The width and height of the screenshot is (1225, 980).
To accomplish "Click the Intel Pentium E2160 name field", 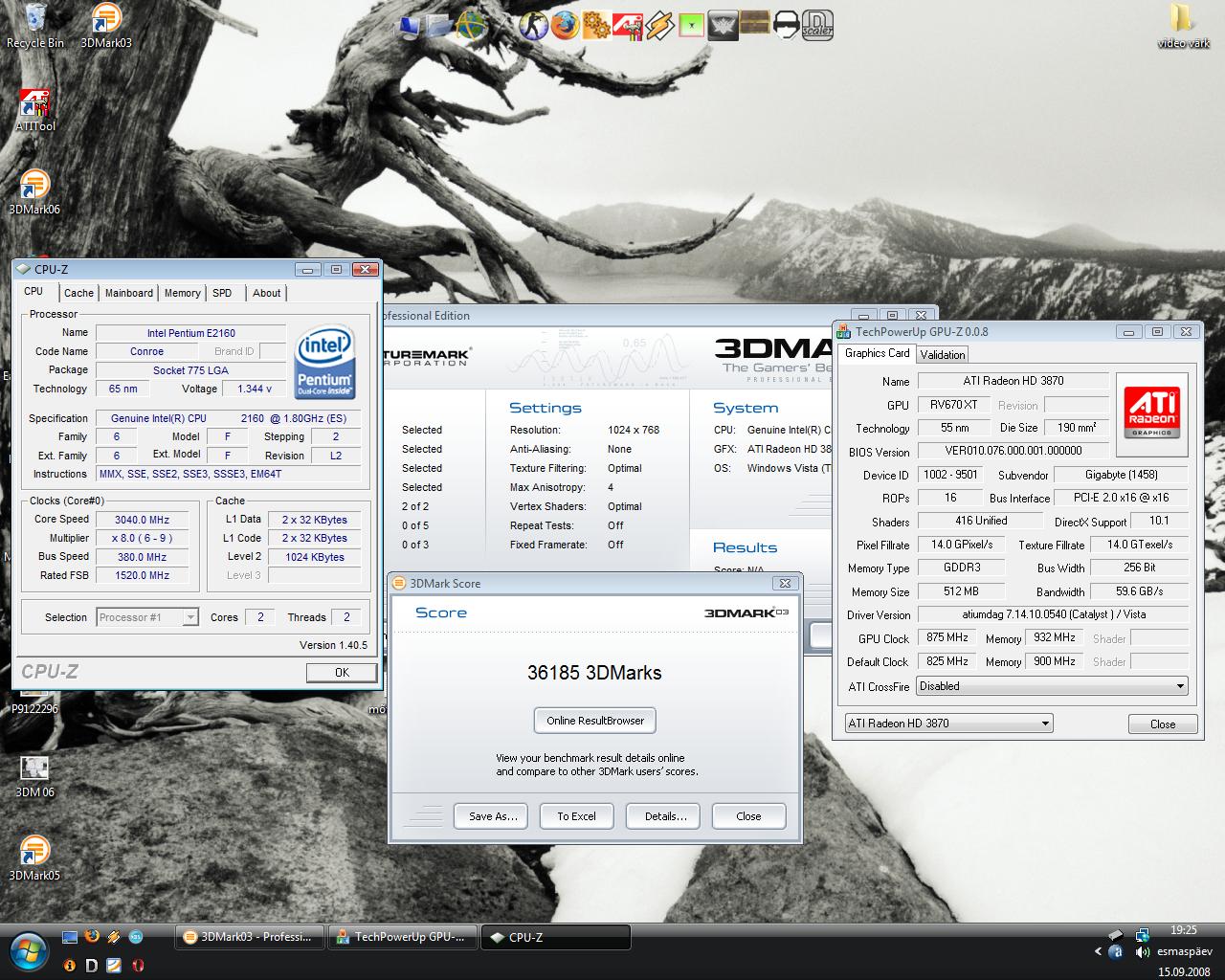I will [190, 333].
